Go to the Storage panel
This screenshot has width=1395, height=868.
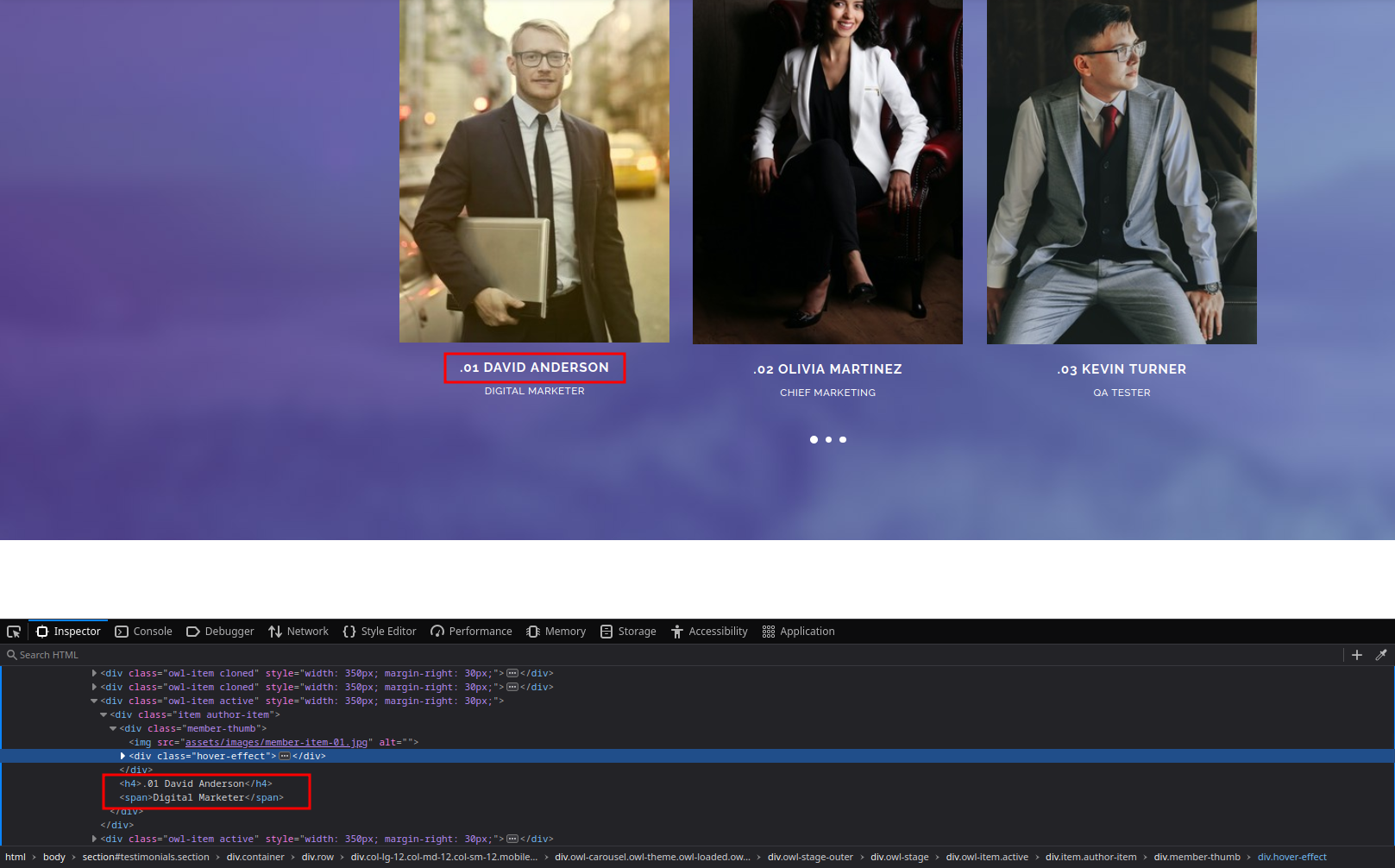[628, 632]
